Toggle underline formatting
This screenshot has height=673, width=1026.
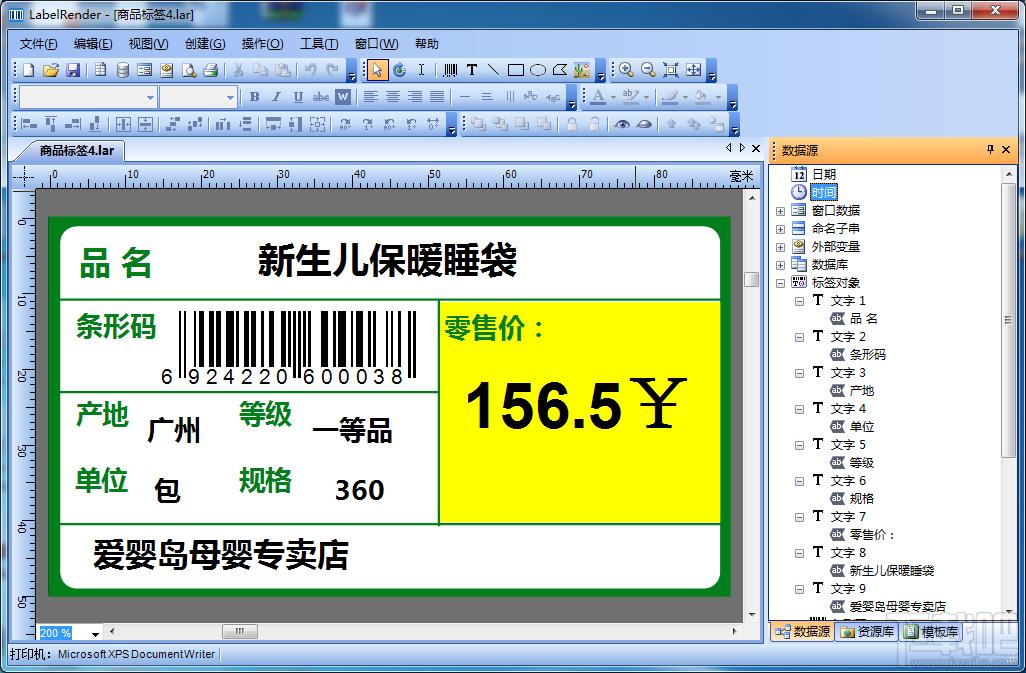(298, 97)
